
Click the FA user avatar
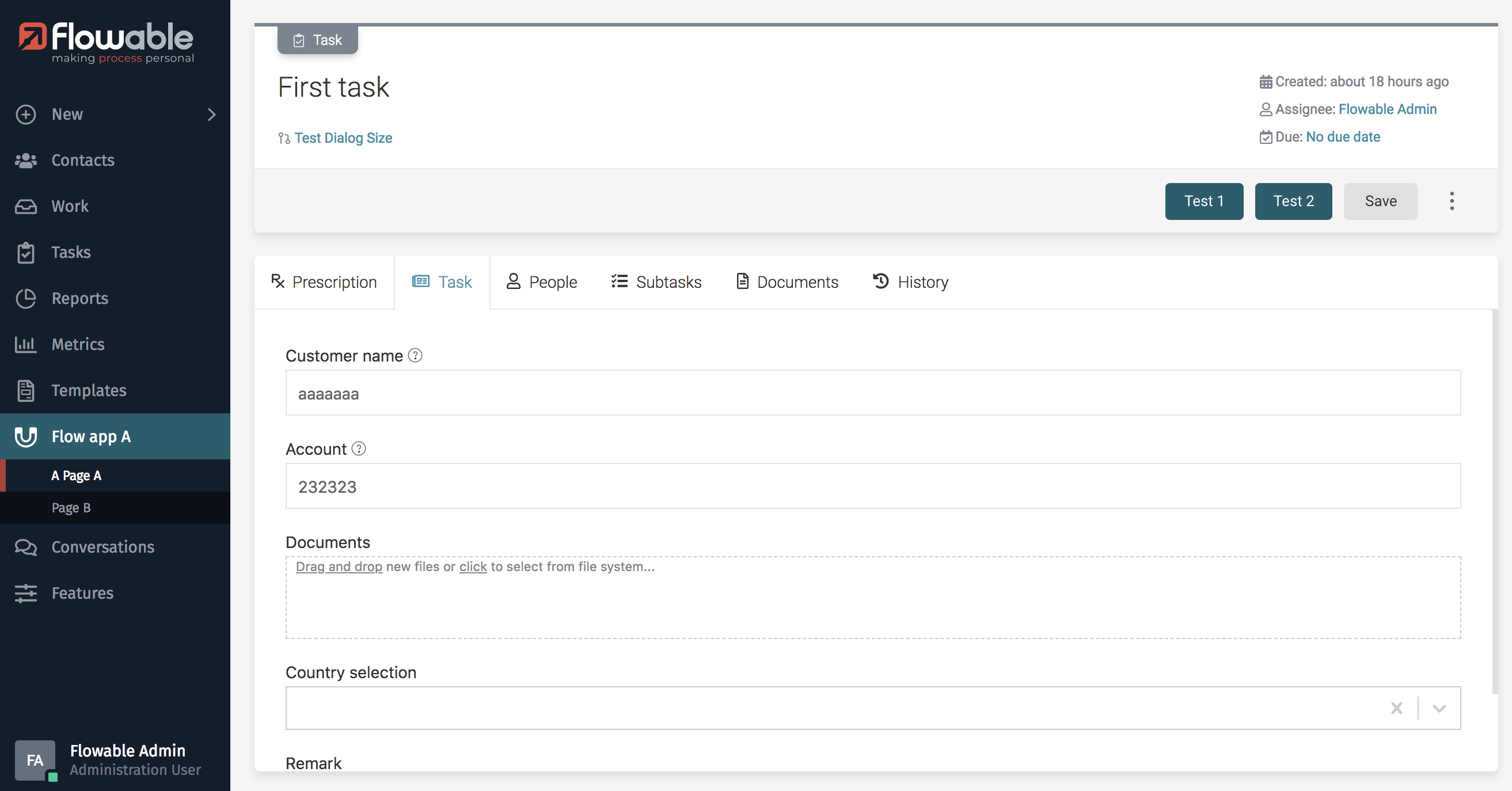35,760
